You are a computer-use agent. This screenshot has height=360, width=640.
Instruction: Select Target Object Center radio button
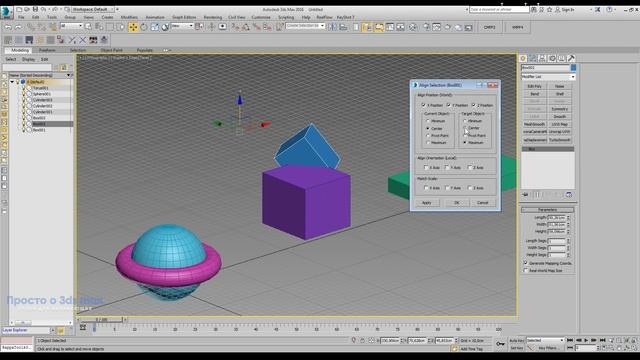(x=465, y=128)
